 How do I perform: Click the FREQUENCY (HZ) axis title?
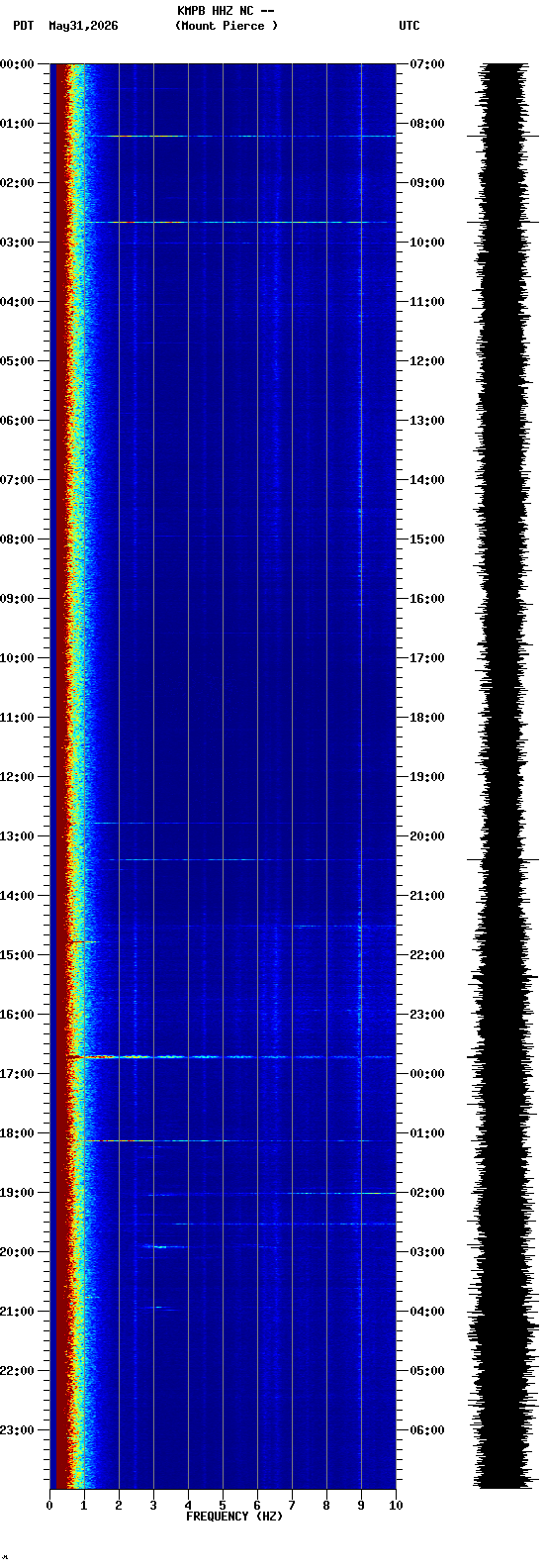pyautogui.click(x=234, y=1517)
